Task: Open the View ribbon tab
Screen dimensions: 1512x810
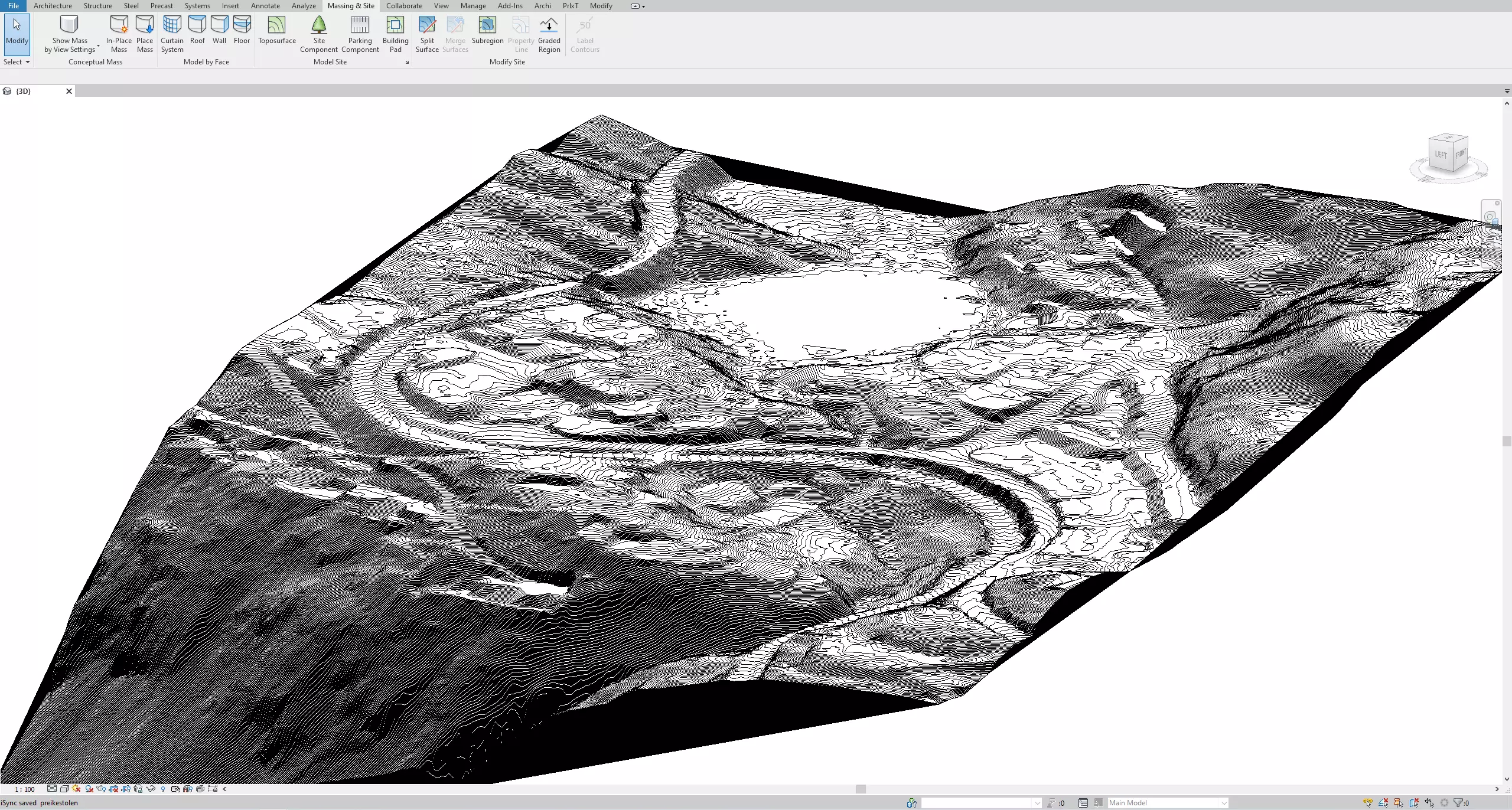Action: [x=441, y=6]
